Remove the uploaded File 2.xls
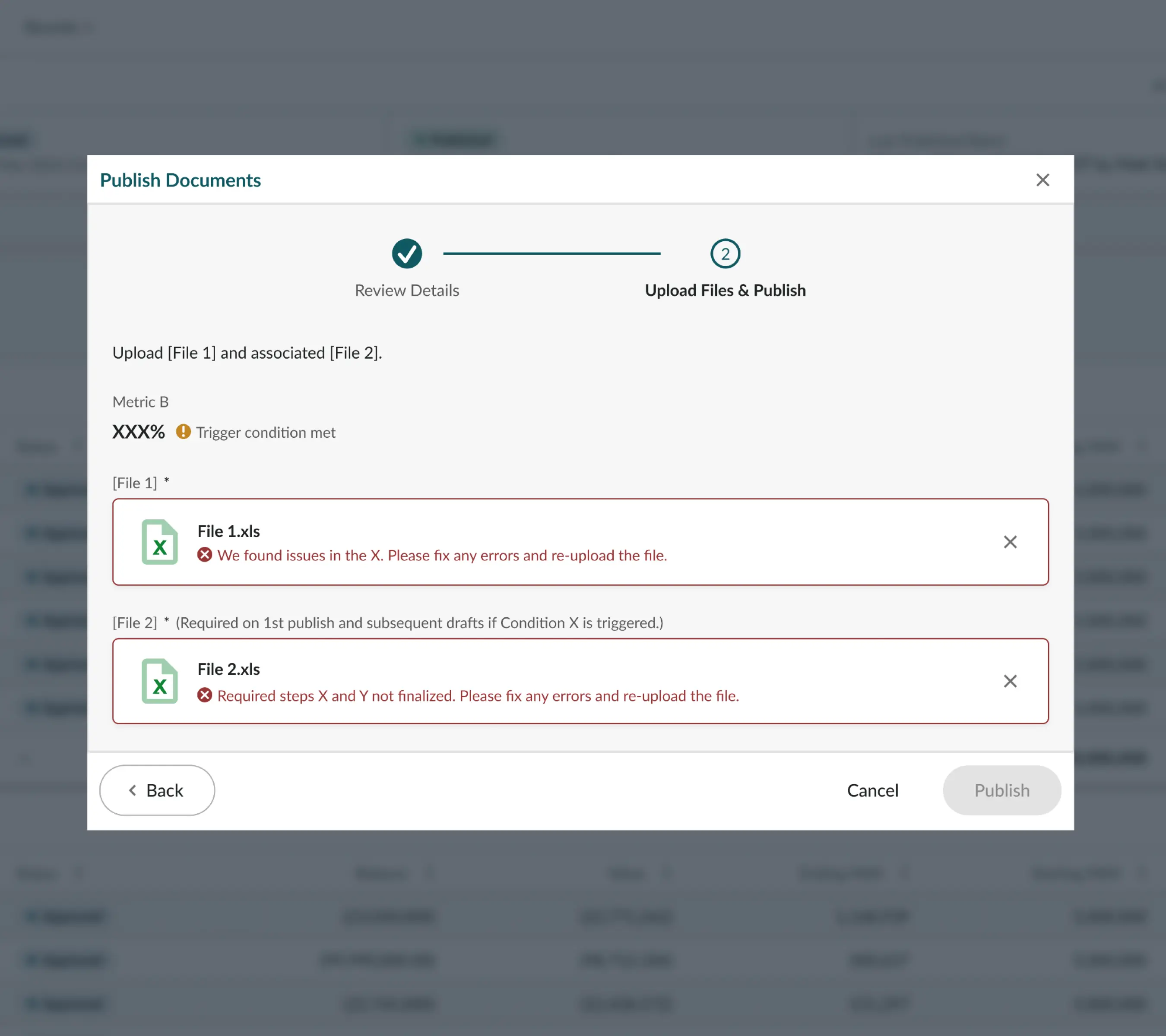The width and height of the screenshot is (1166, 1036). (1010, 681)
